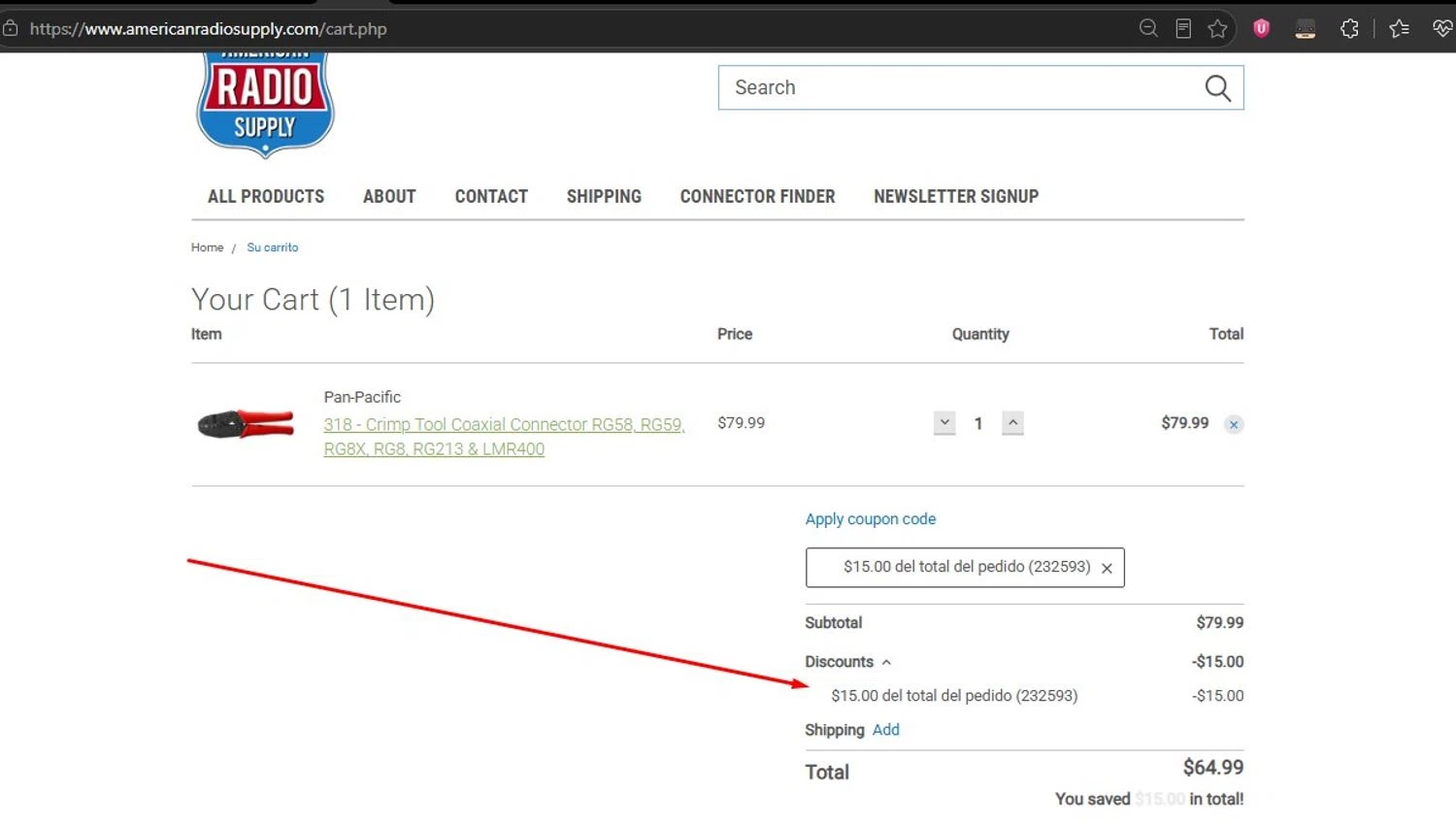Click the $79.99 price cell
1456x824 pixels.
(741, 423)
